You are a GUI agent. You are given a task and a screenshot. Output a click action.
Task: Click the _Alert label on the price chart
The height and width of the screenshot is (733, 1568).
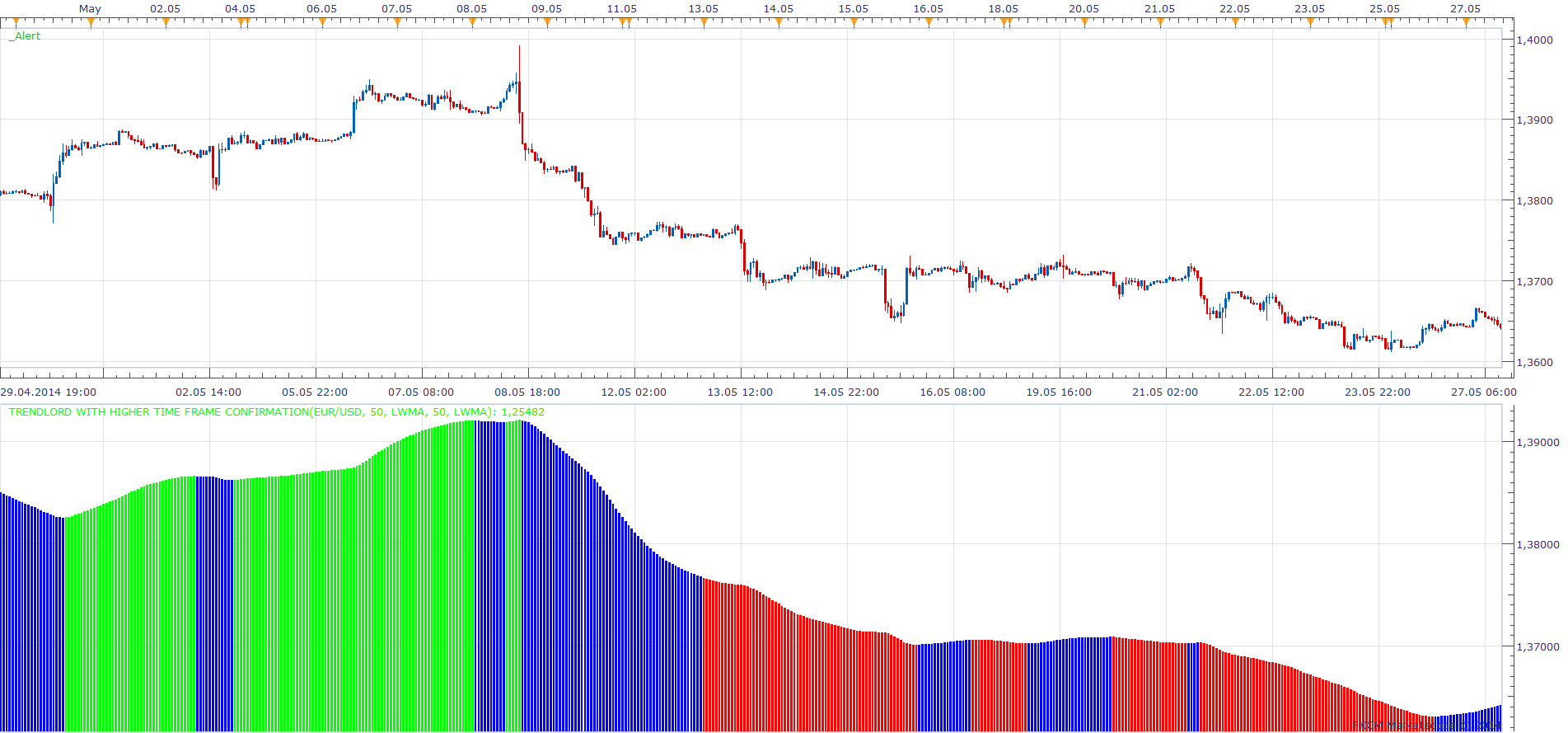(25, 36)
